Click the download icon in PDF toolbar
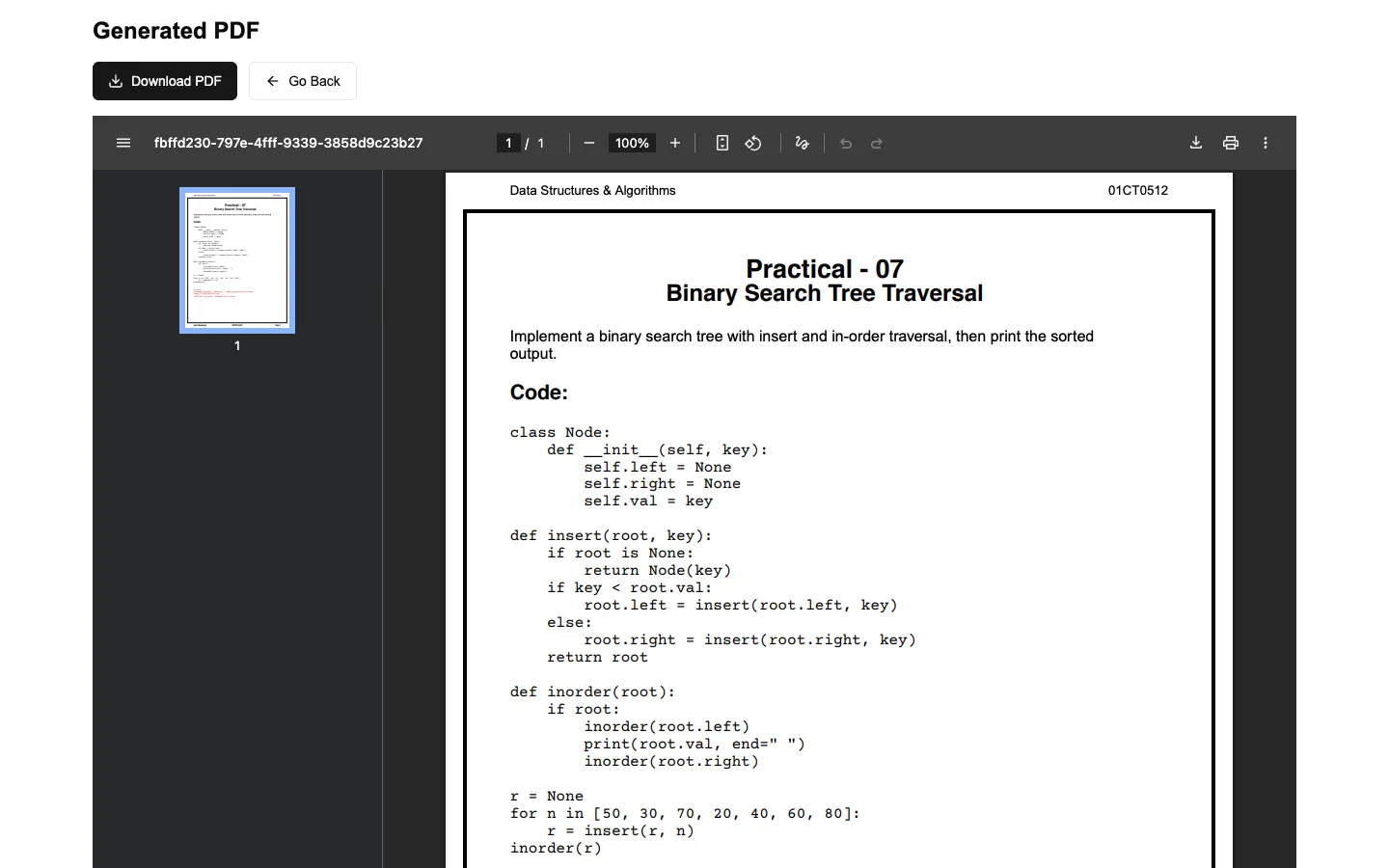Screen dimensions: 1389x868 click(1196, 143)
